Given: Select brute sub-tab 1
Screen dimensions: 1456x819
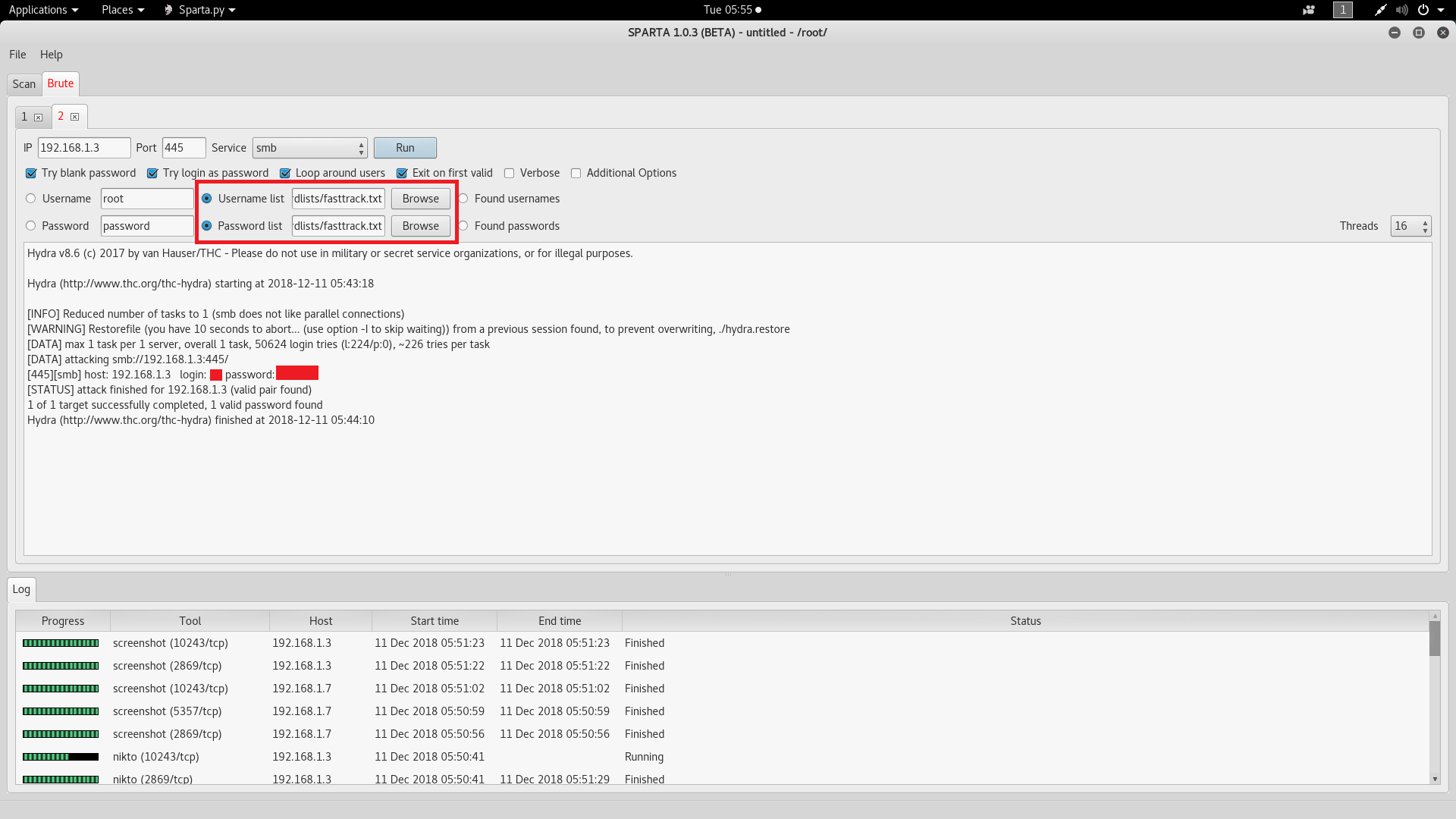Looking at the screenshot, I should click(32, 117).
